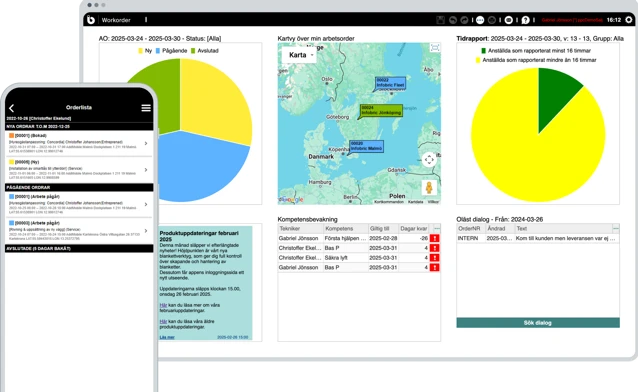Open column options icon in Oläst dialog header
Viewport: 638px width, 392px height.
[616, 228]
